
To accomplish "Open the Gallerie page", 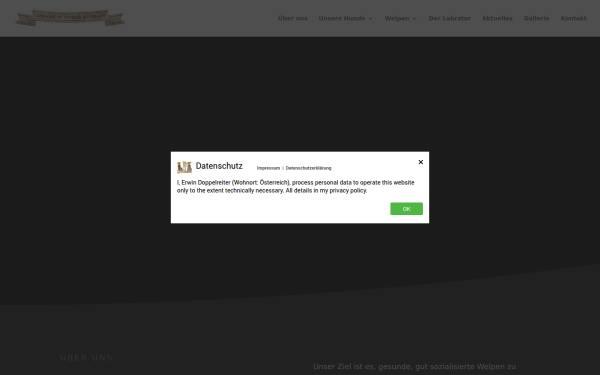I will click(536, 18).
